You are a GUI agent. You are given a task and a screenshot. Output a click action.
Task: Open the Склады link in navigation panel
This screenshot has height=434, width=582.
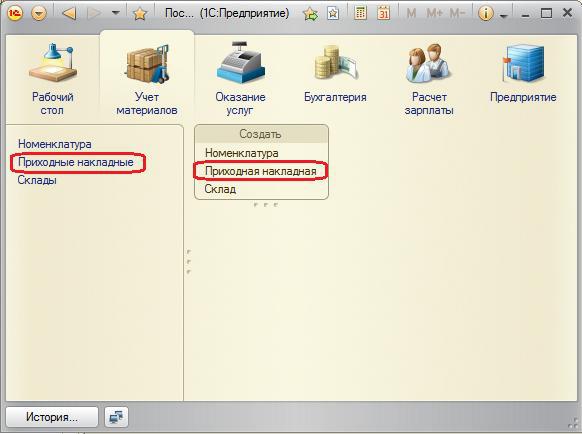click(37, 180)
